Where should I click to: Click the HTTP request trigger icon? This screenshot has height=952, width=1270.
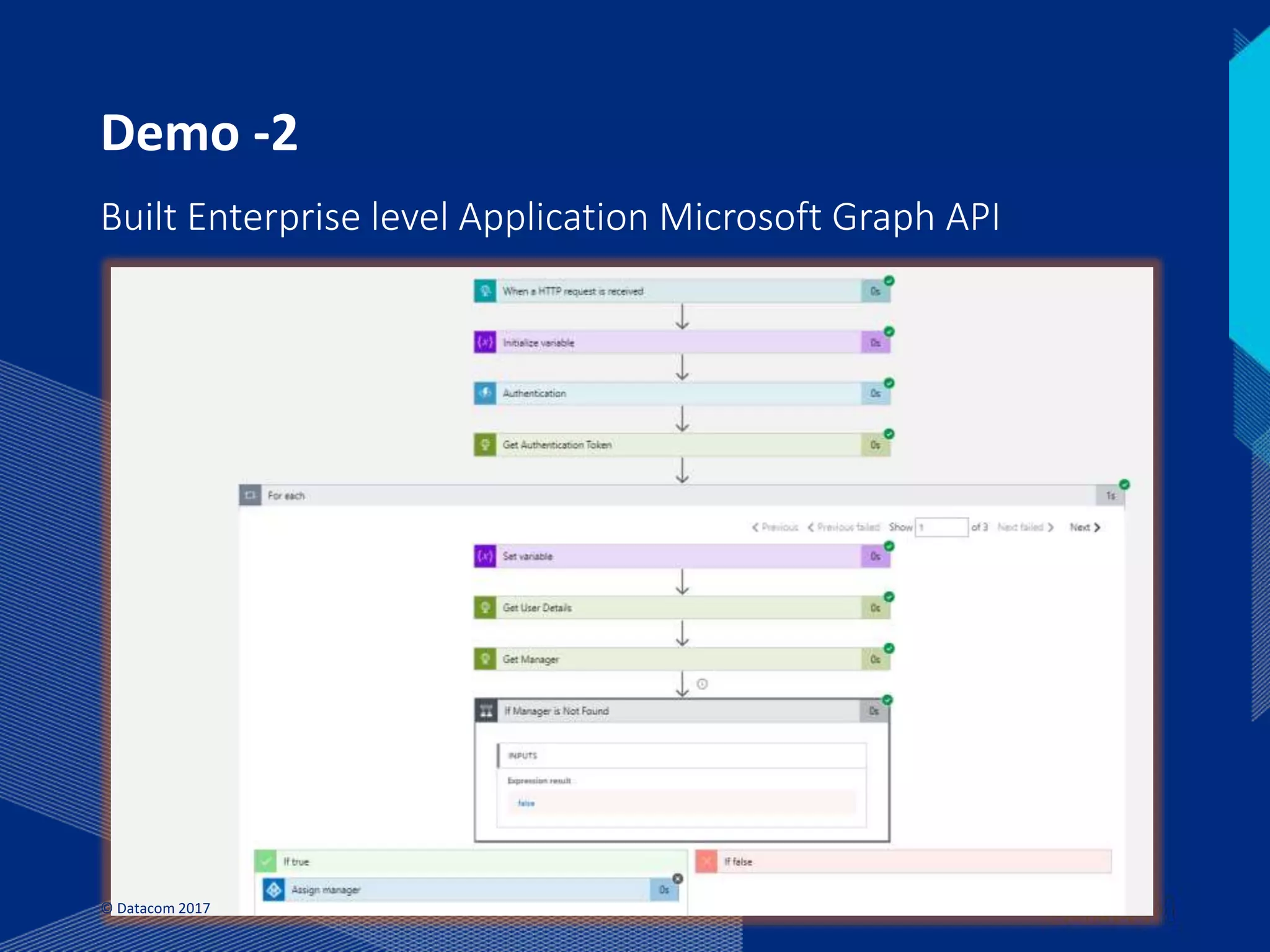click(485, 291)
